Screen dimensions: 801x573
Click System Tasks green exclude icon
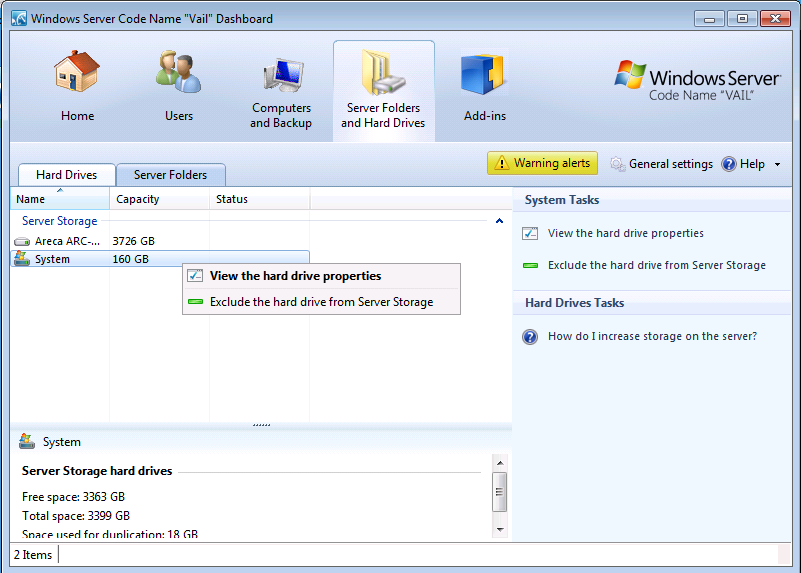coord(530,266)
